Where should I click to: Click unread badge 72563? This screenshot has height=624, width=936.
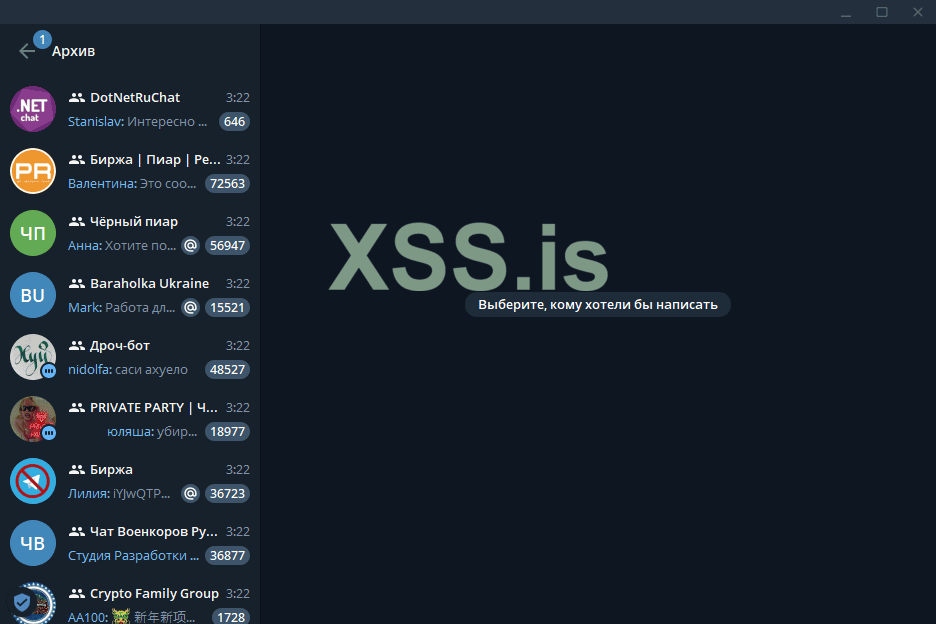(227, 184)
